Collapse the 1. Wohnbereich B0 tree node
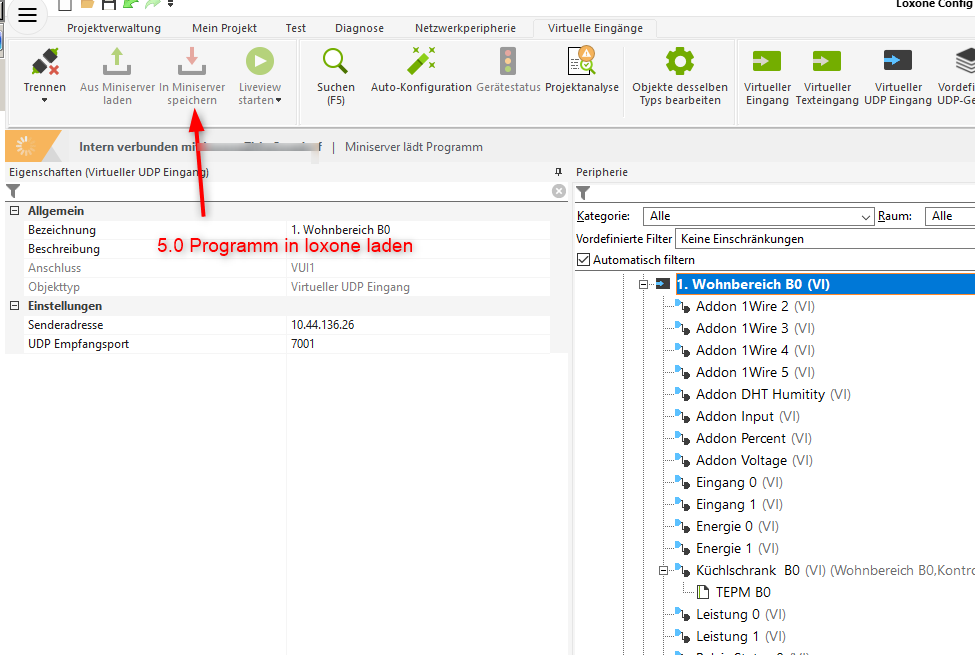Image resolution: width=975 pixels, height=655 pixels. tap(643, 284)
